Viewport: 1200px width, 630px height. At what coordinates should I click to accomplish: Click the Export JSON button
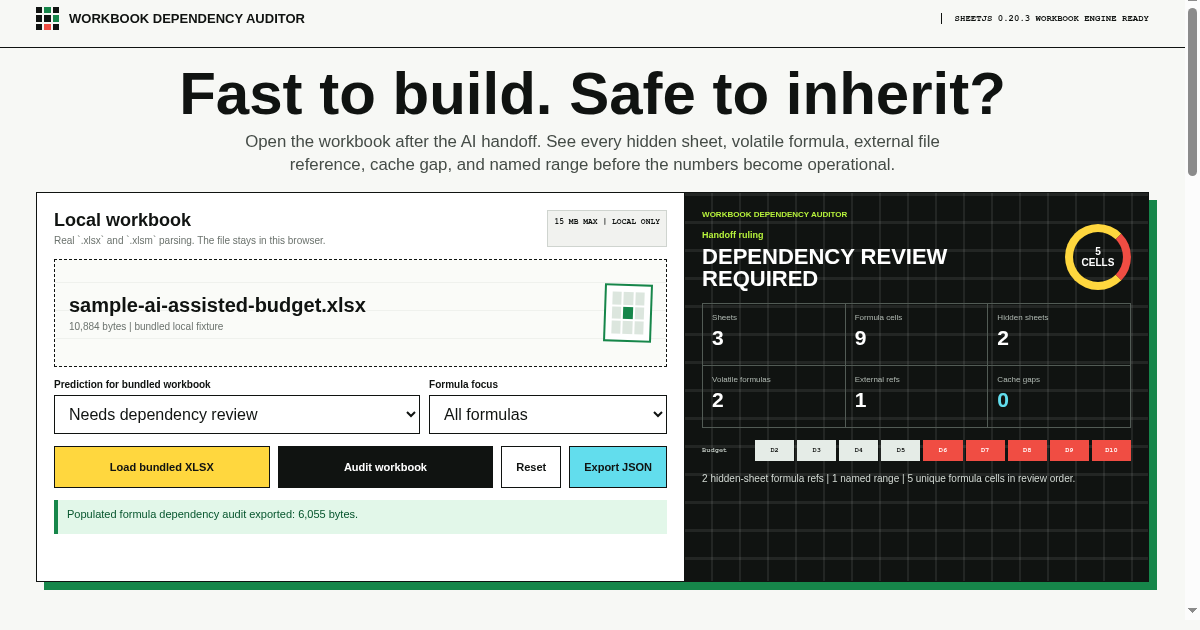pyautogui.click(x=618, y=467)
